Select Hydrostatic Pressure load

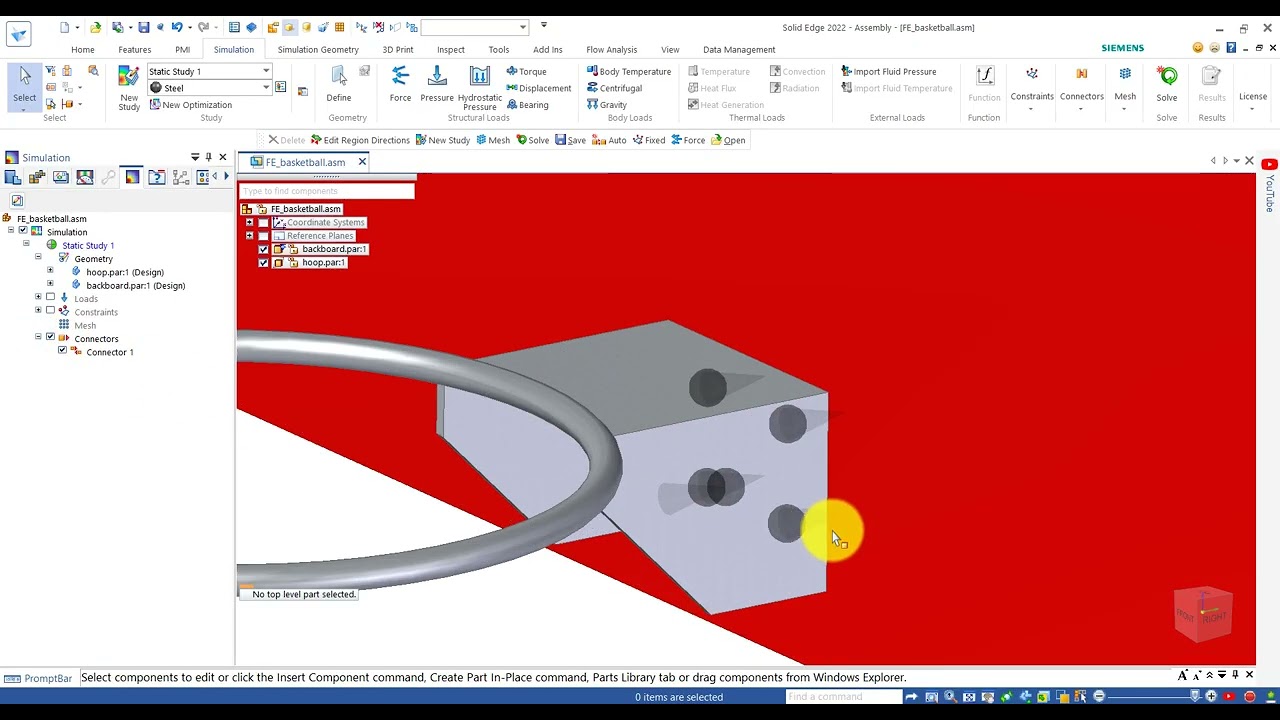(x=479, y=88)
